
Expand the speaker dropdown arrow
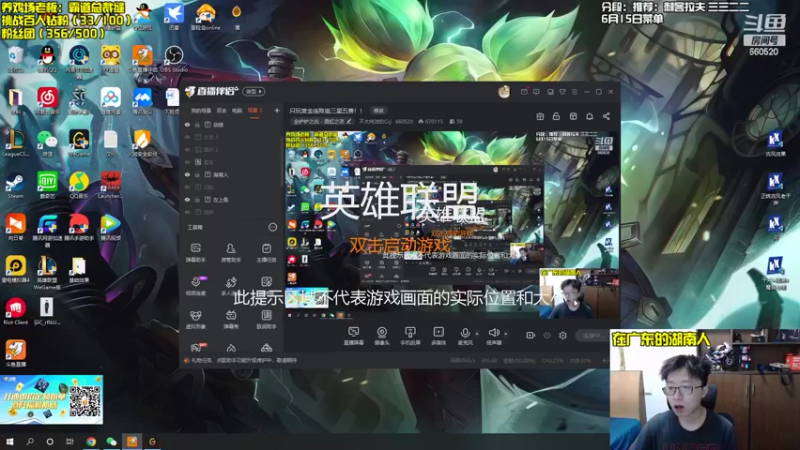(x=506, y=334)
